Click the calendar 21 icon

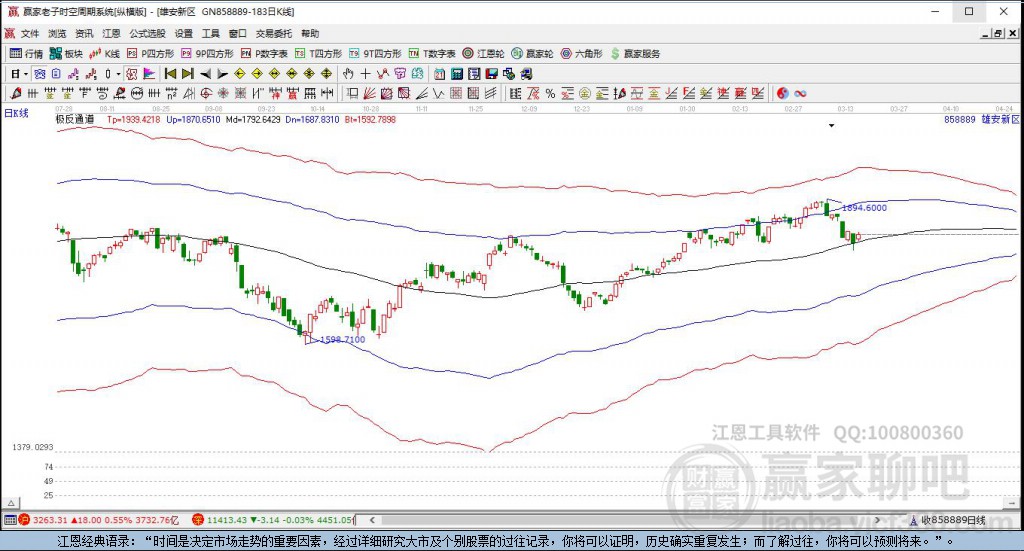(440, 74)
